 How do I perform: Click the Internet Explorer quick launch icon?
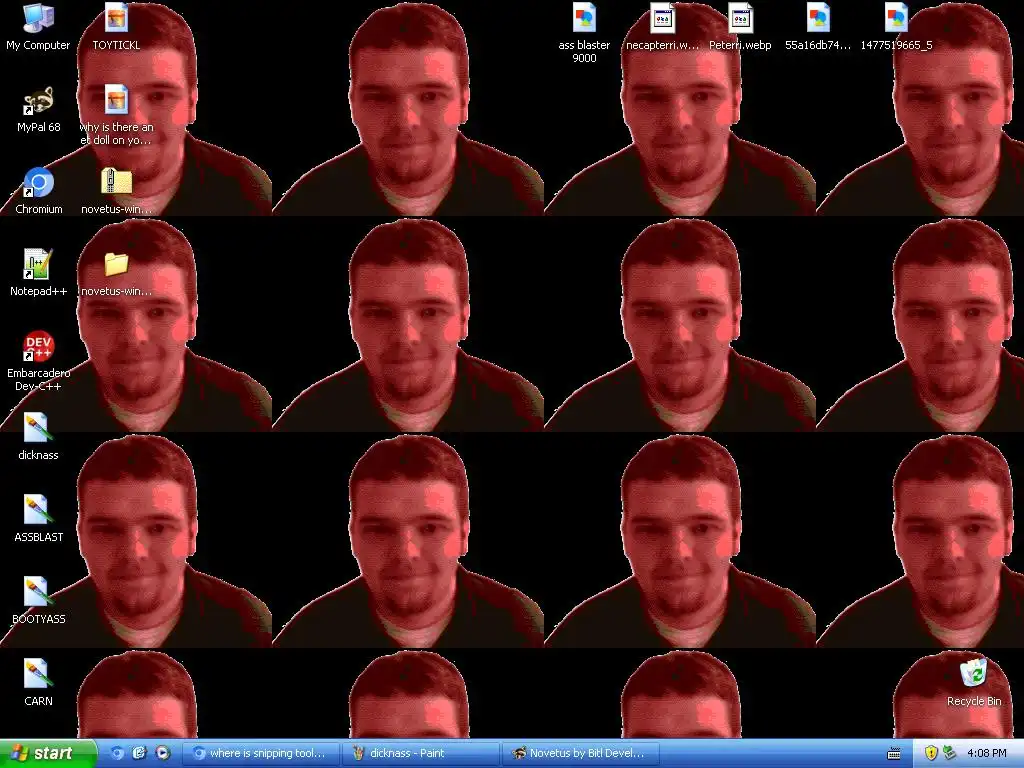click(139, 753)
